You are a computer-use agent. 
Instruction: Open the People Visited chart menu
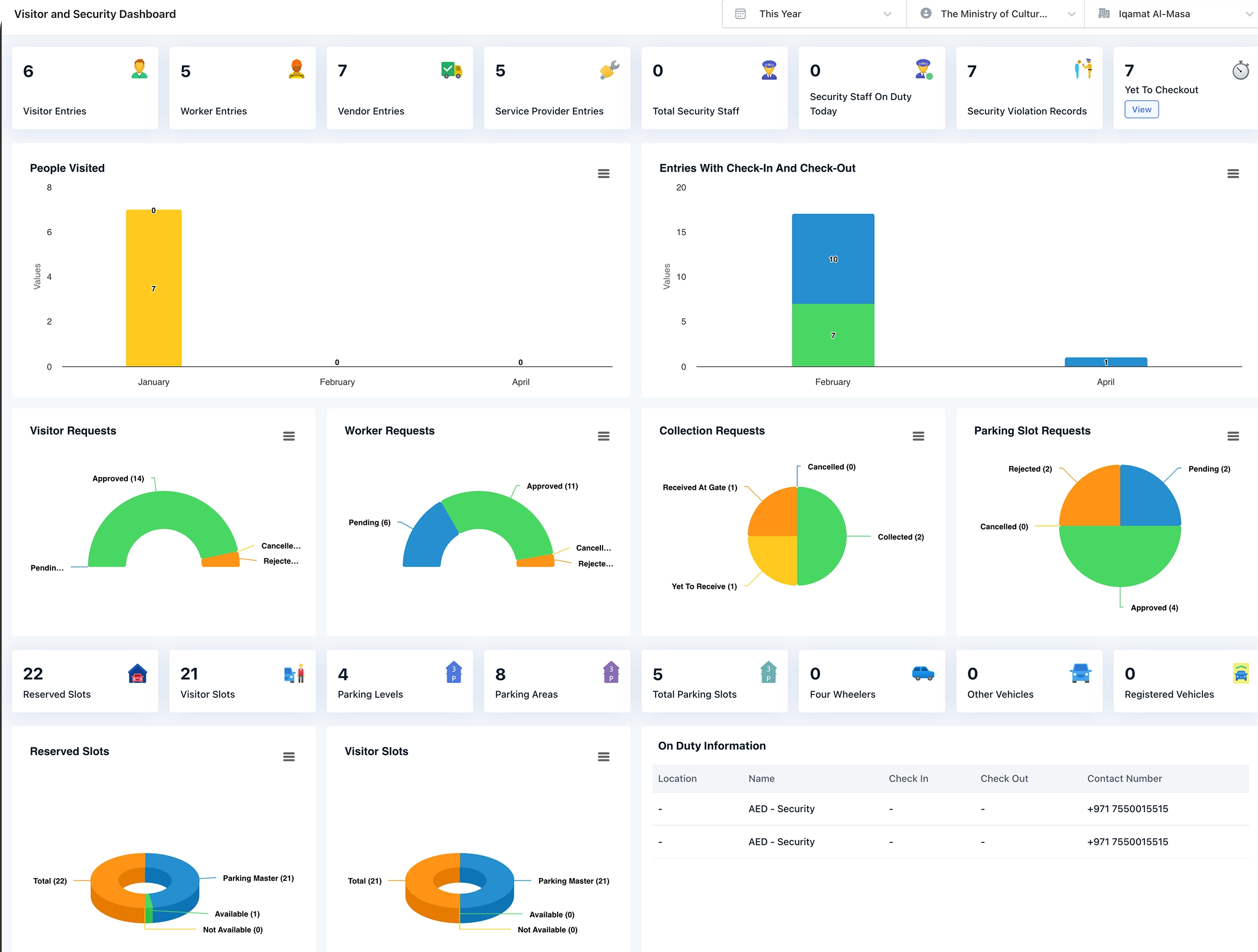[603, 174]
